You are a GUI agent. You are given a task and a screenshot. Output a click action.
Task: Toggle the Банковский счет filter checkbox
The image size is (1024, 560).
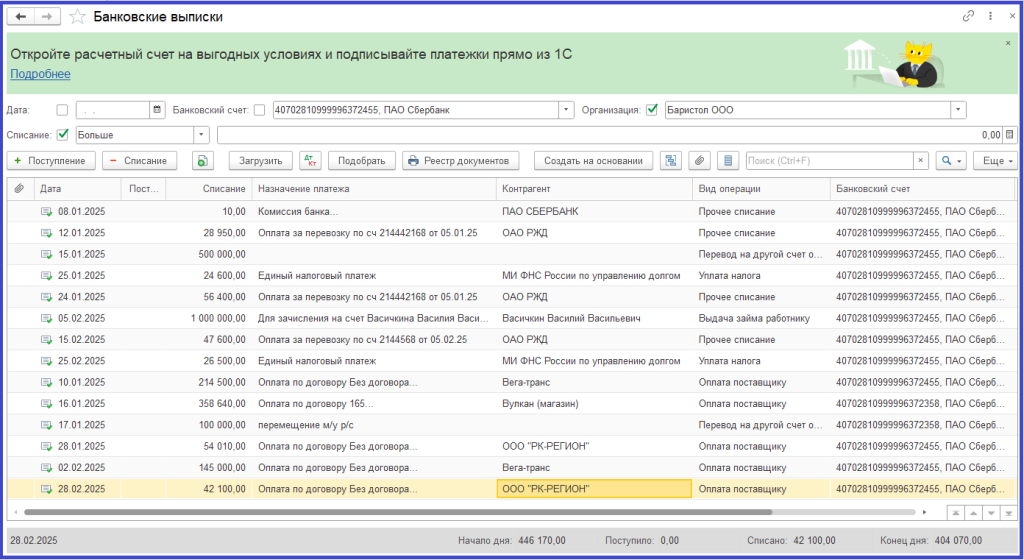260,110
